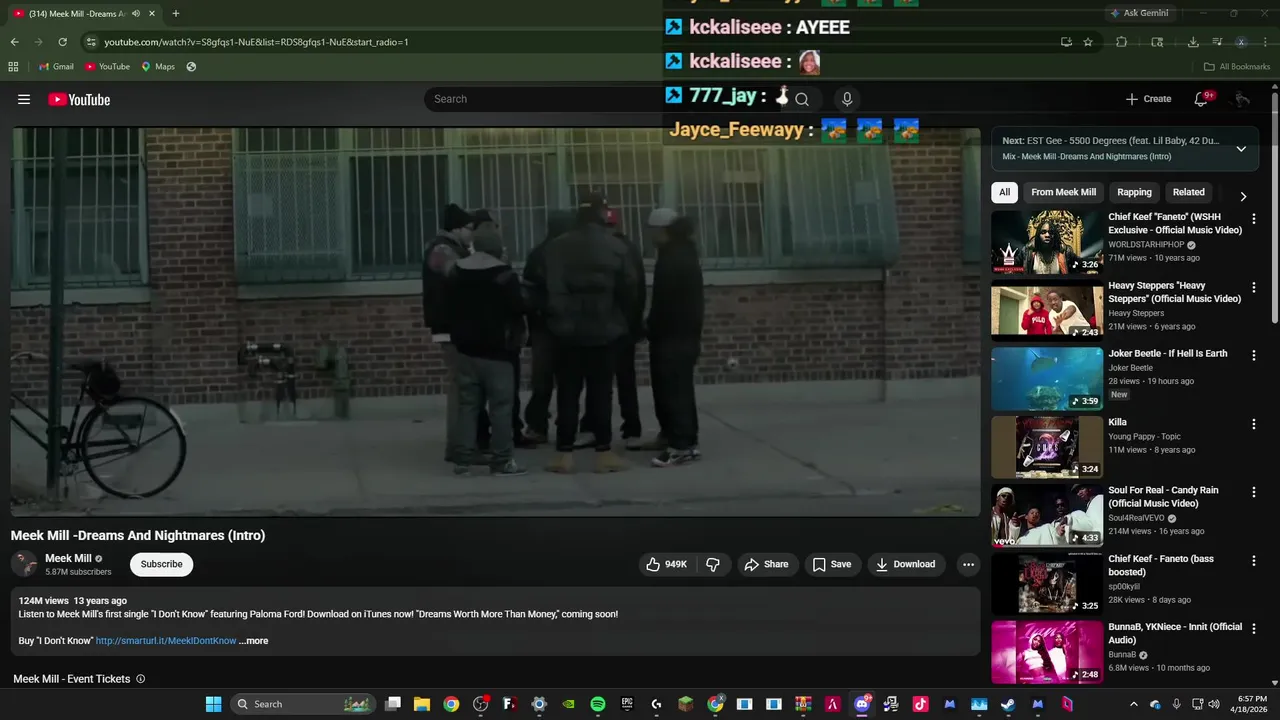Show more filter chips arrow
Screen dimensions: 1280x720
click(1243, 196)
